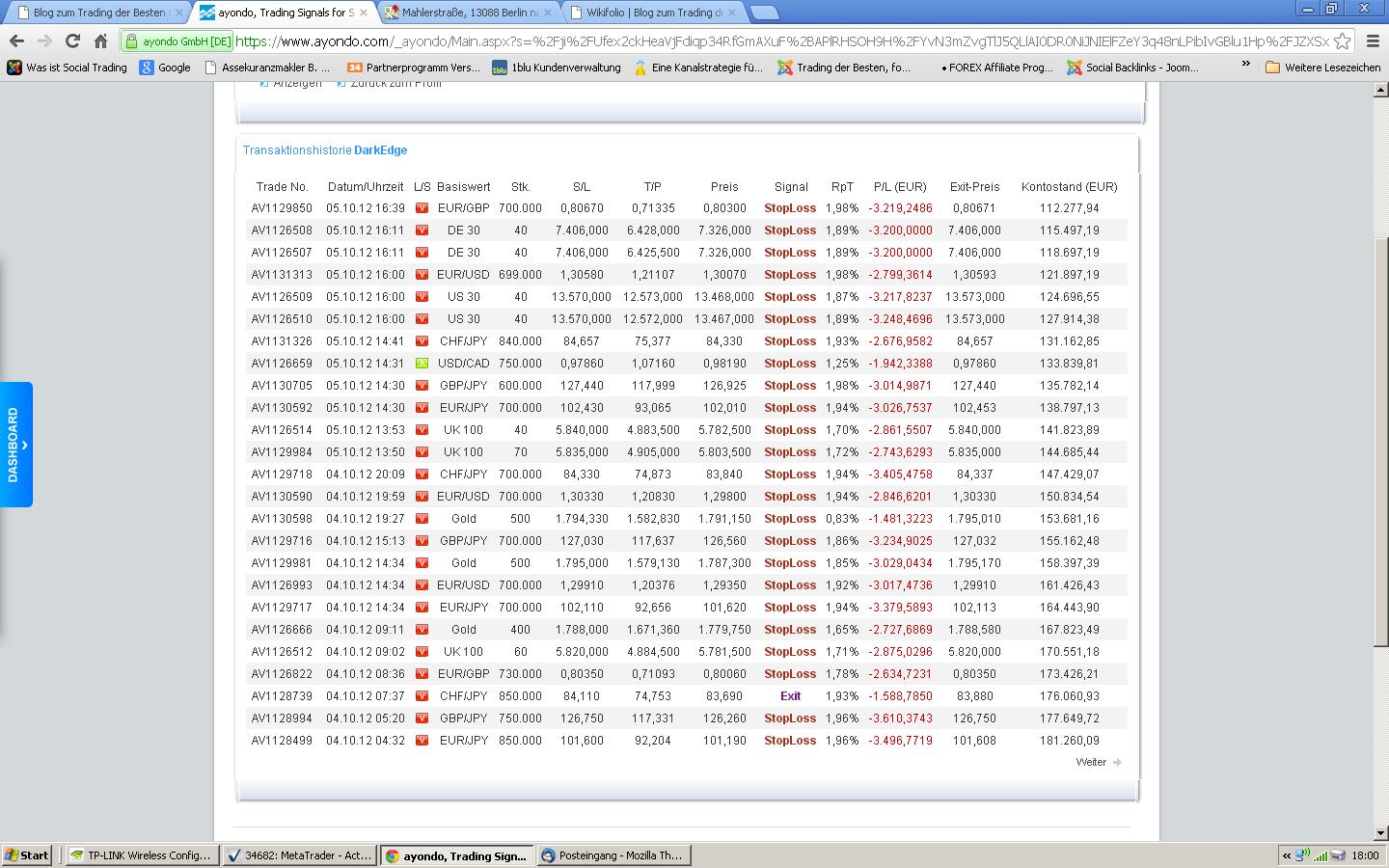The width and height of the screenshot is (1389, 868).
Task: Click the Windows Start button
Action: tap(27, 855)
